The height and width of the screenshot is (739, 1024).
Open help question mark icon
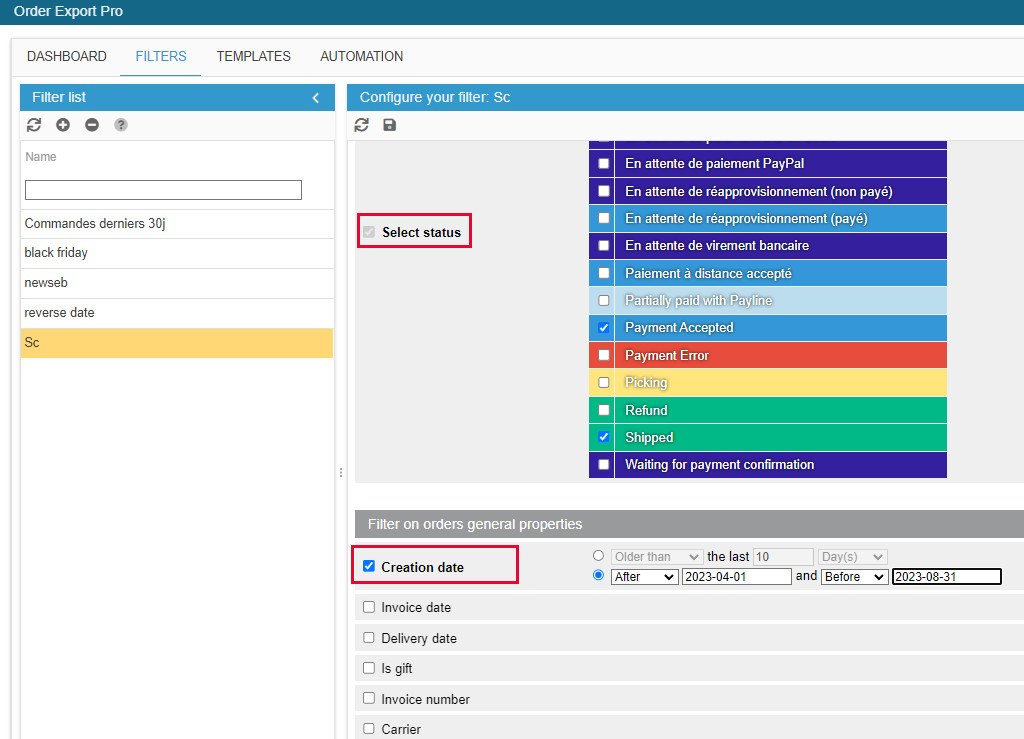pos(121,125)
